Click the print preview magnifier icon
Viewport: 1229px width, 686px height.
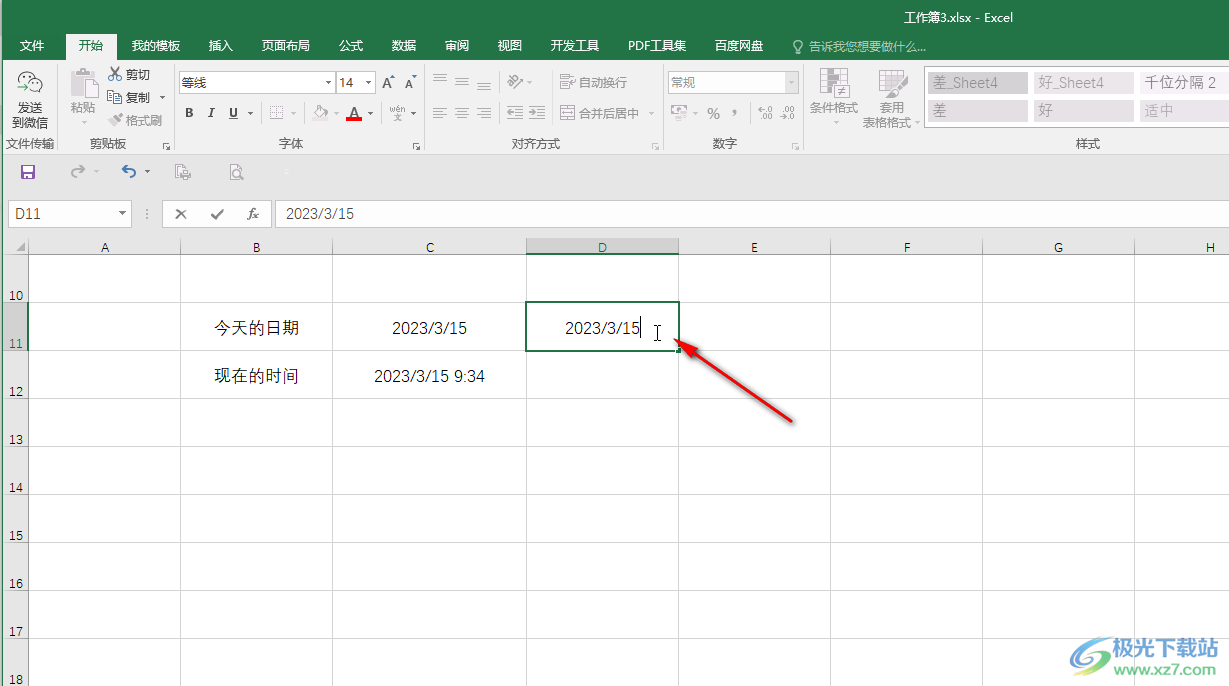236,172
